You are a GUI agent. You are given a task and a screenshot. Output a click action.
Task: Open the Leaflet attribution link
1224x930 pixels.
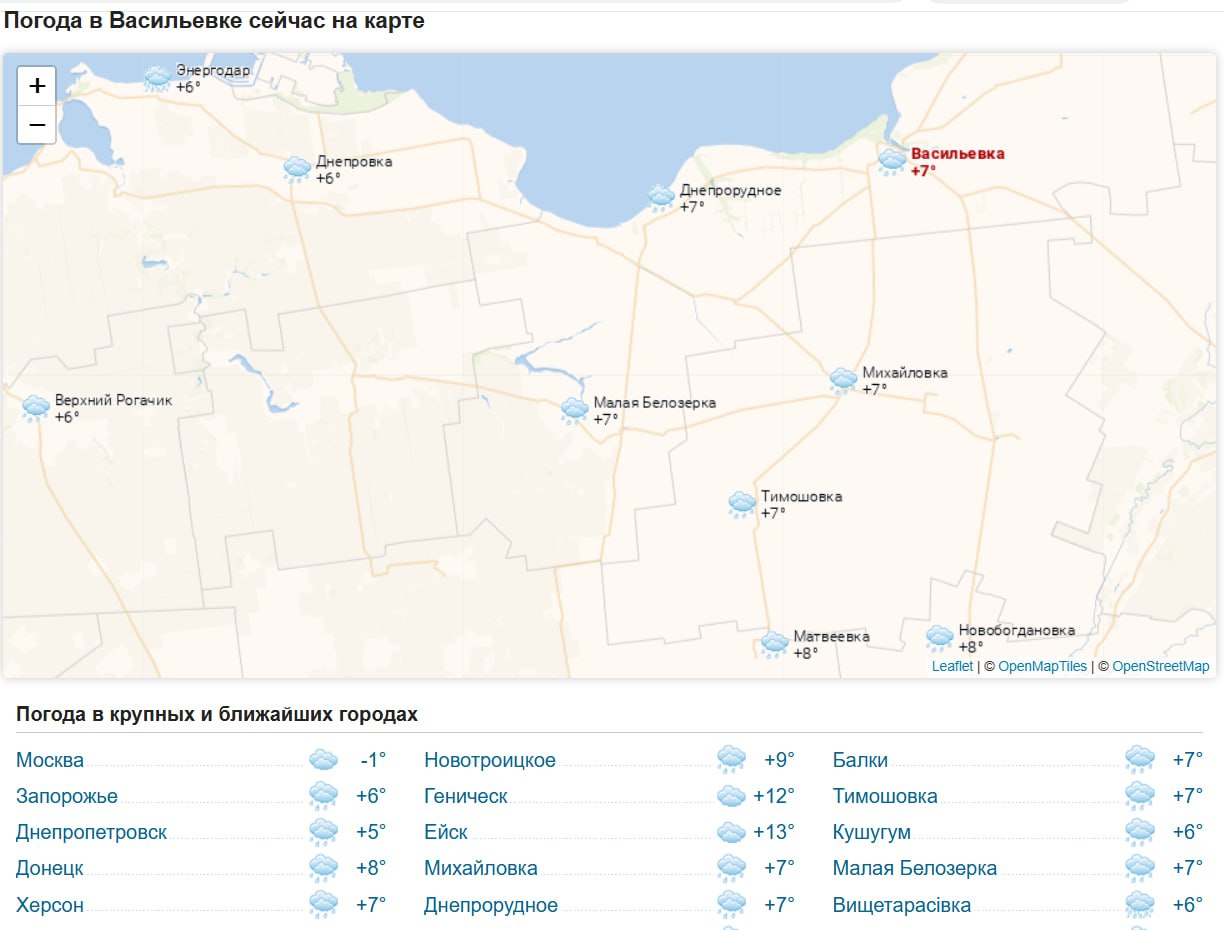pos(952,666)
